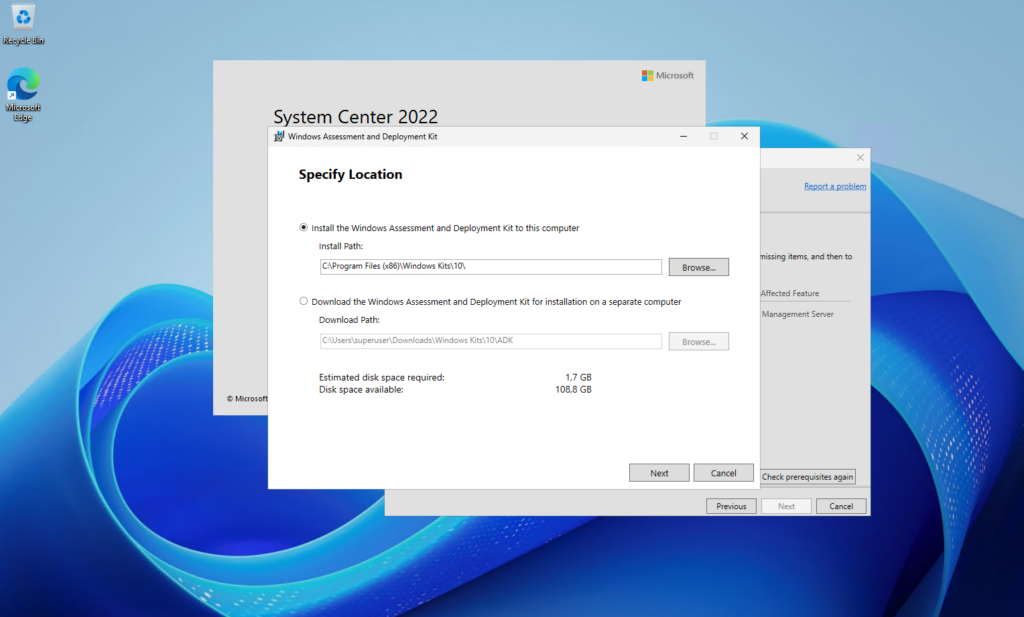
Task: Browse for the Install Path folder
Action: [x=698, y=267]
